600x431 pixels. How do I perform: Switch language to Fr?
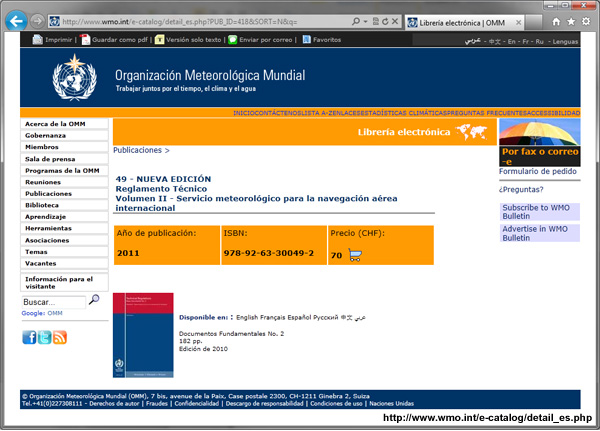(x=526, y=41)
